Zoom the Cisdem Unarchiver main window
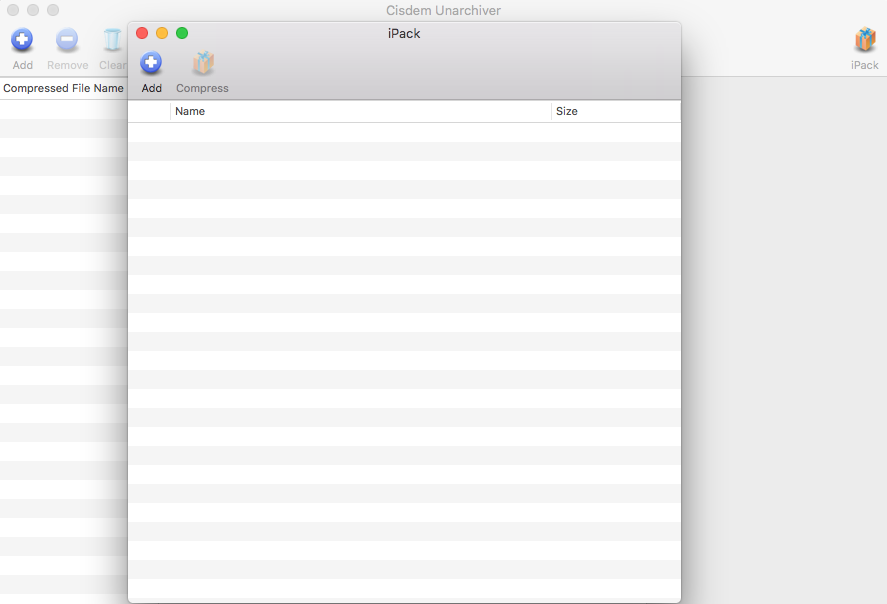The image size is (887, 604). (53, 10)
